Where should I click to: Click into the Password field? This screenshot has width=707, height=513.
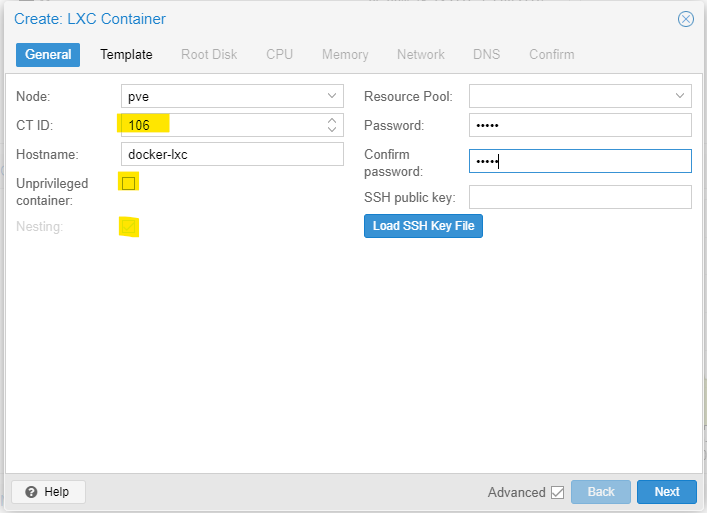tap(580, 125)
